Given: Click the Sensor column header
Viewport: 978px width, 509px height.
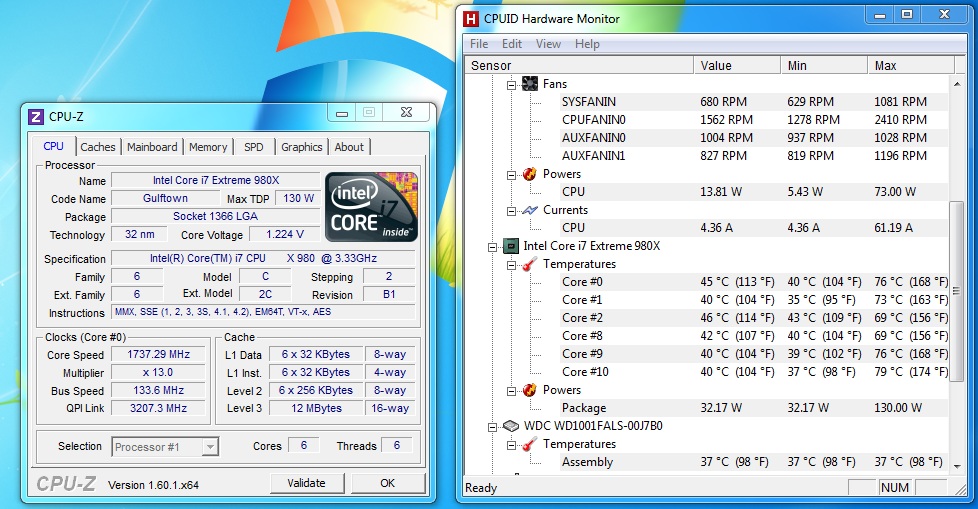Looking at the screenshot, I should [579, 65].
